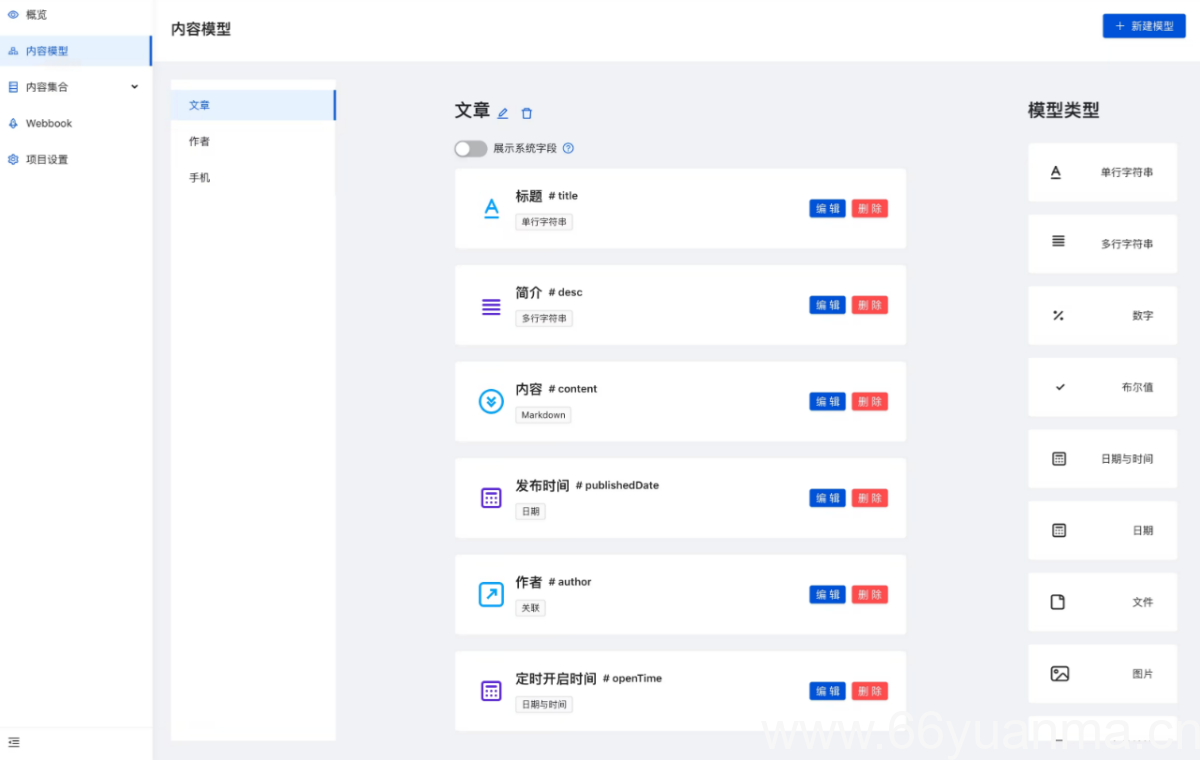The width and height of the screenshot is (1200, 760).
Task: Click the eye icon beside 概览
Action: tap(13, 15)
